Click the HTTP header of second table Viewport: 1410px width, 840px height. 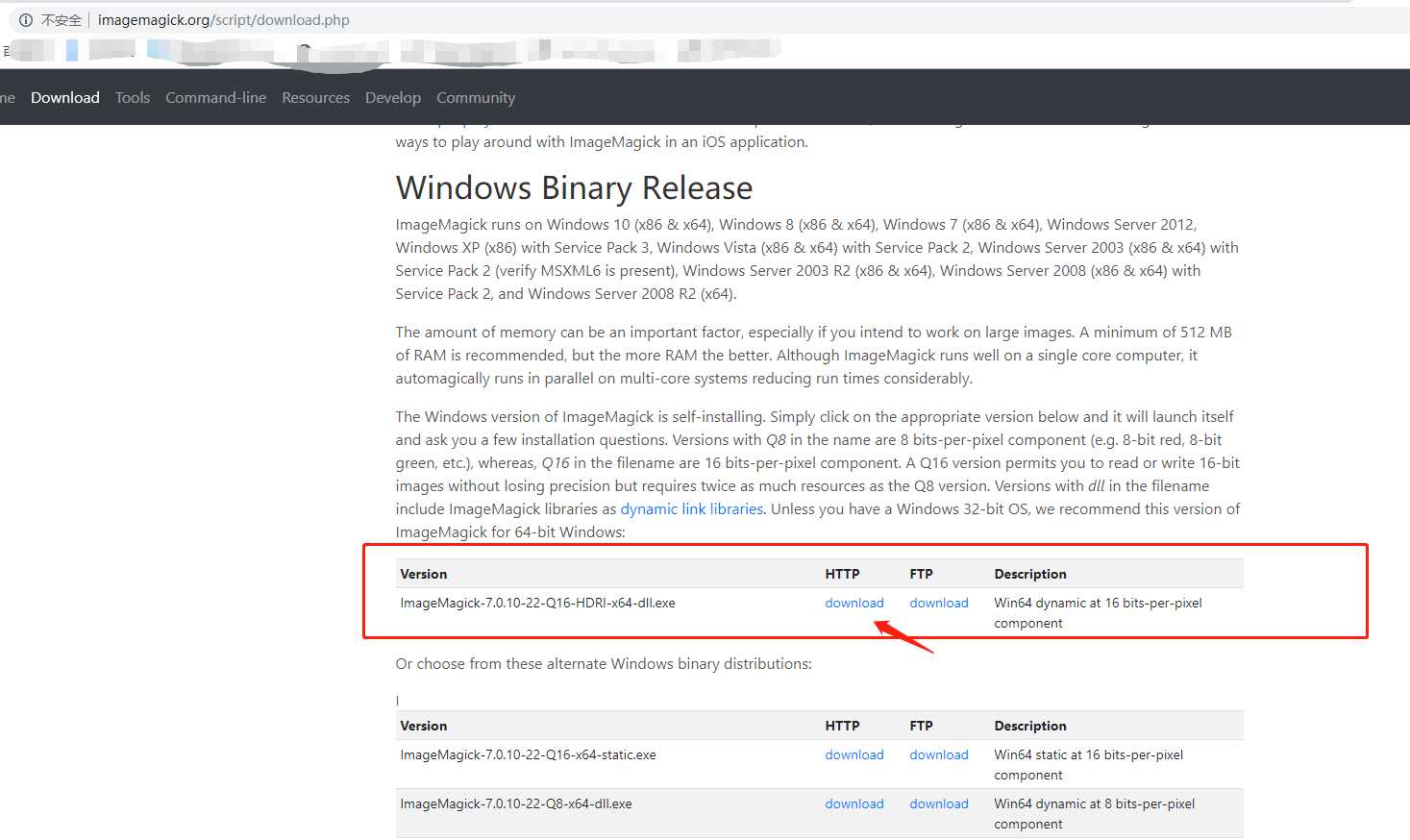842,726
